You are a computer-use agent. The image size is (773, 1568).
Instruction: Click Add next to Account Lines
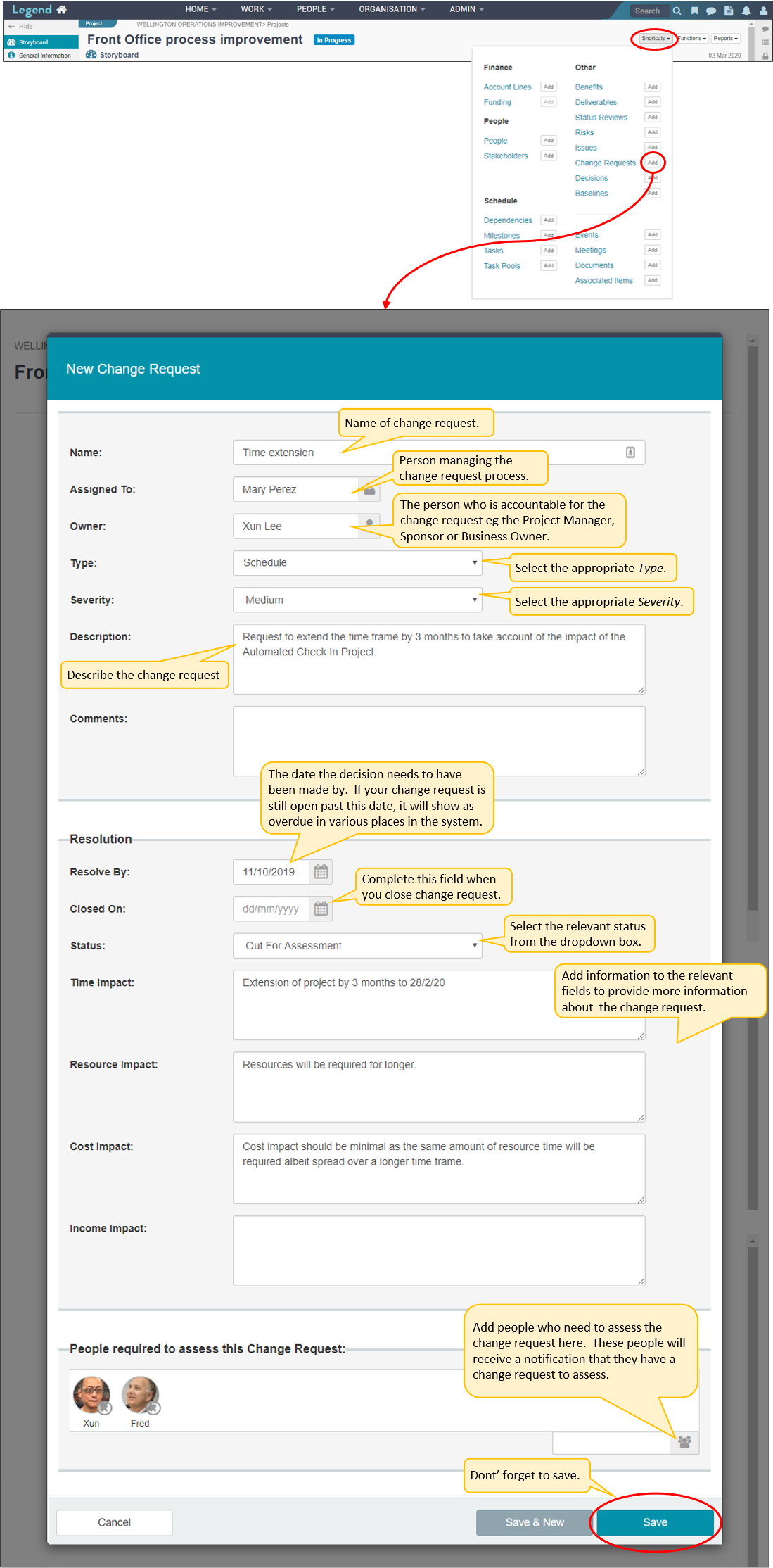[x=549, y=87]
